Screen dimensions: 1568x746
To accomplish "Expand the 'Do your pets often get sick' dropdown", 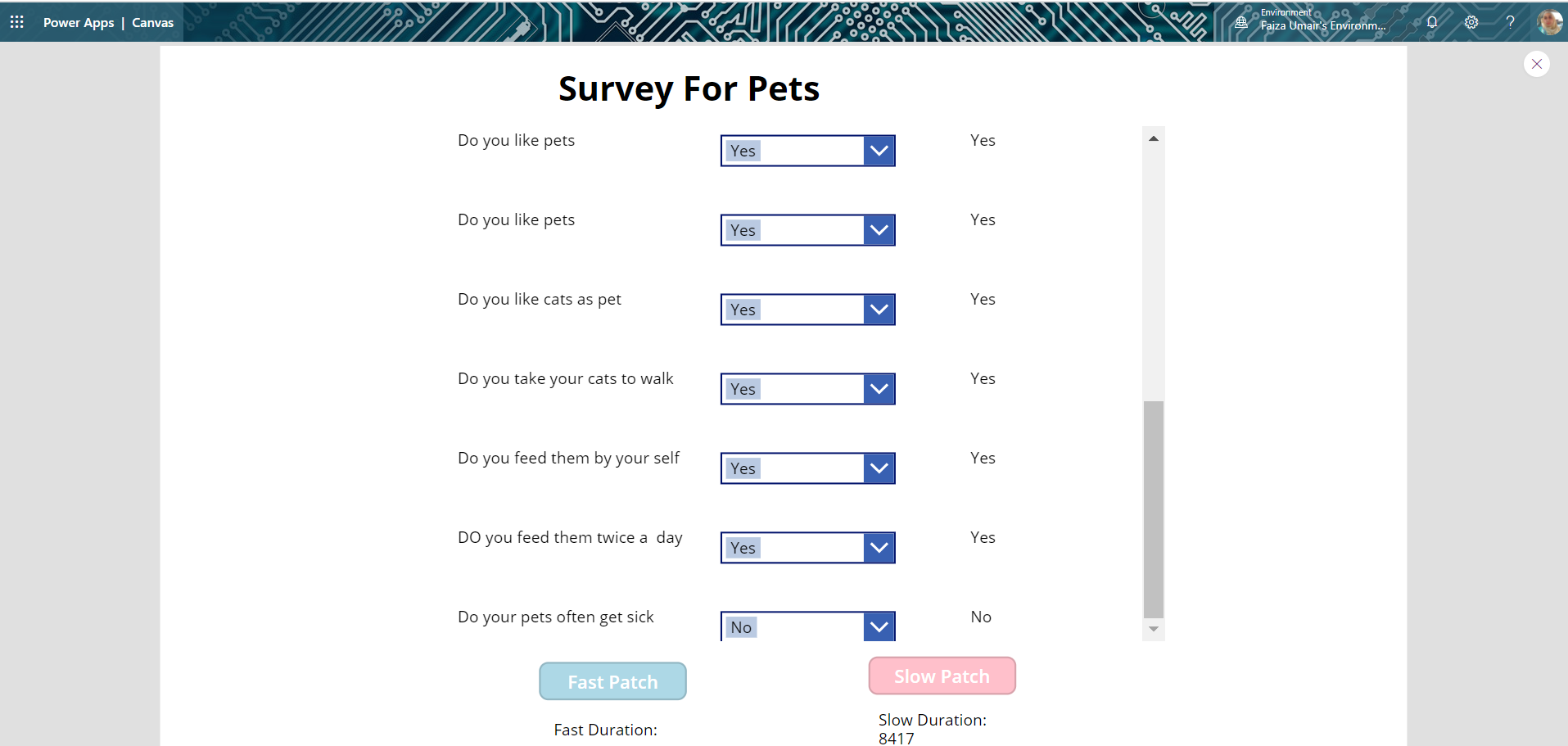I will (879, 626).
